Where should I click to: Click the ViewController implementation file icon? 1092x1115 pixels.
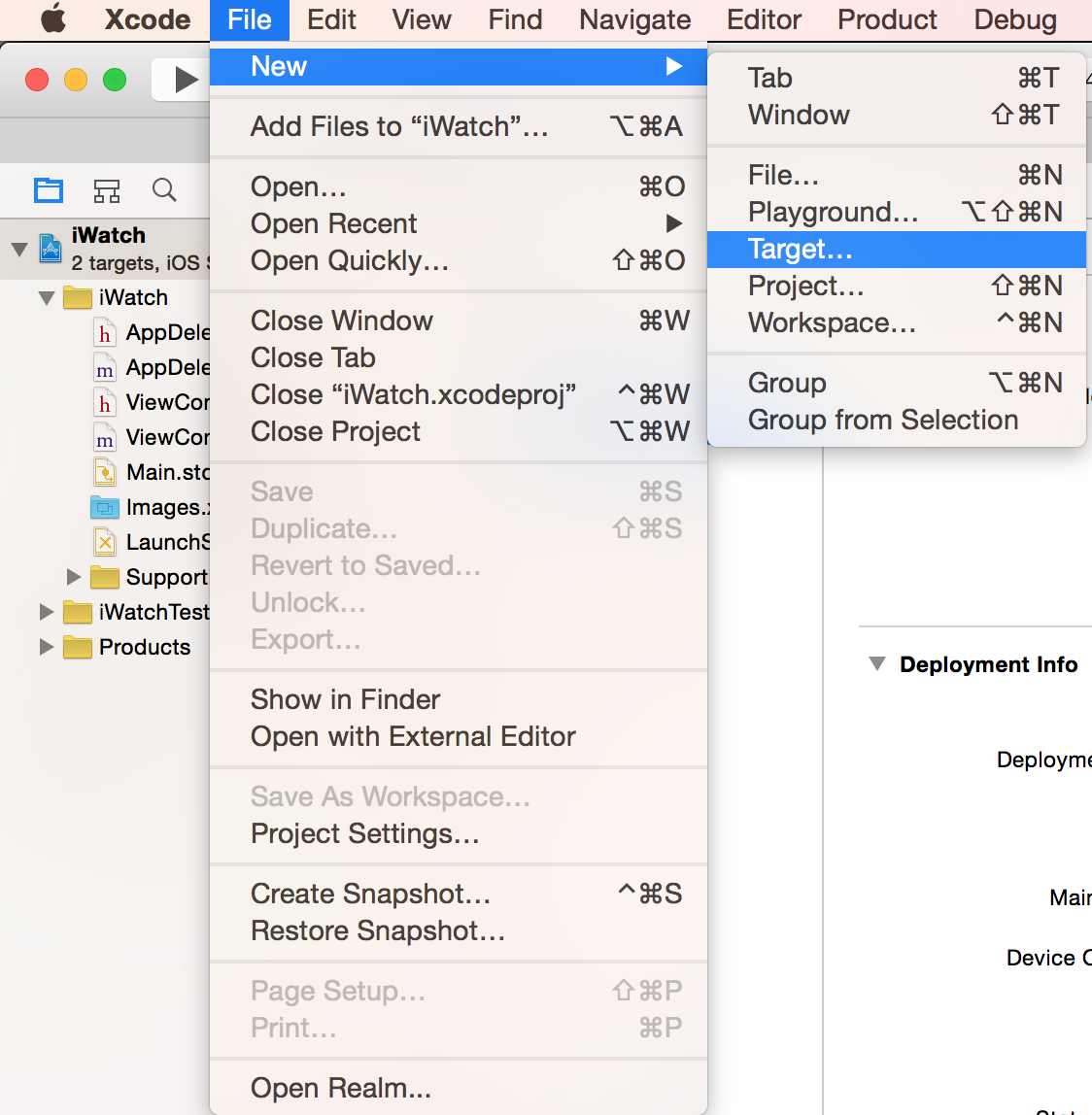coord(105,437)
